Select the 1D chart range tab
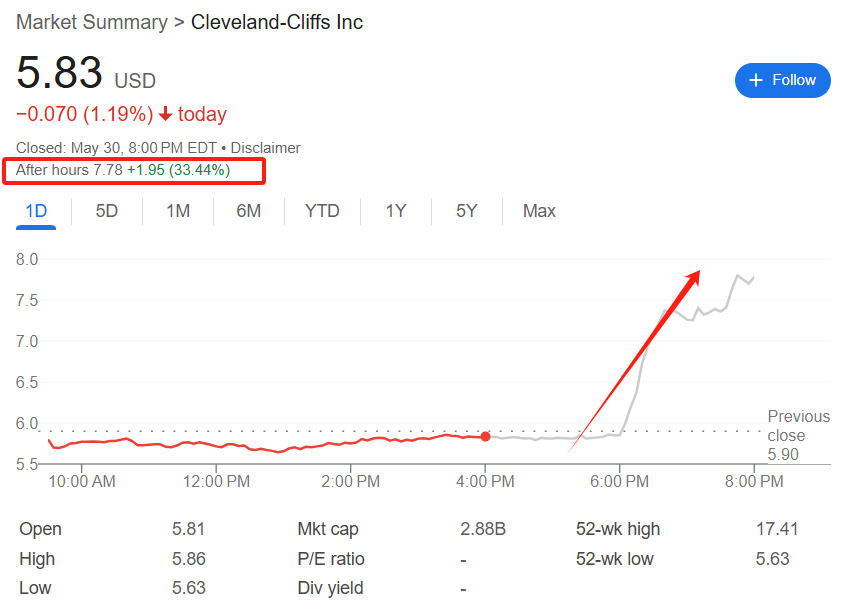This screenshot has width=862, height=612. pos(36,211)
